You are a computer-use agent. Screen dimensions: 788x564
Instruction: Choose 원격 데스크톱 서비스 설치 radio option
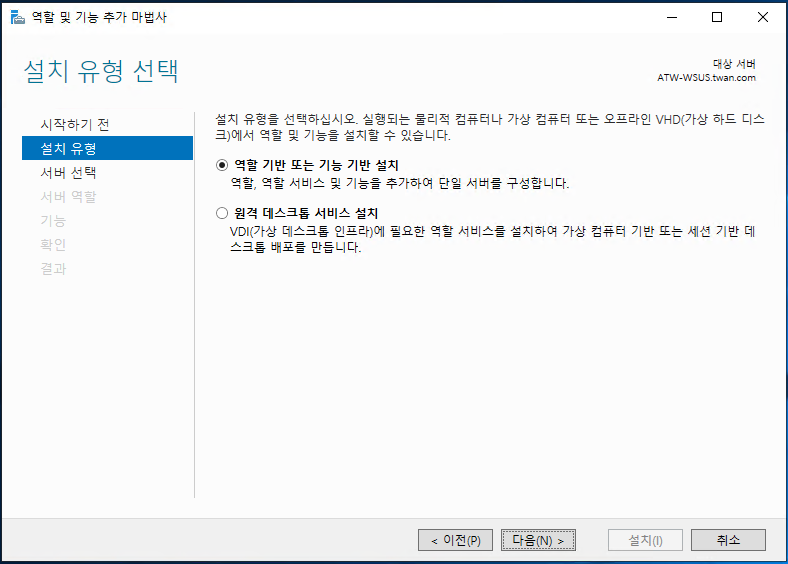point(222,213)
